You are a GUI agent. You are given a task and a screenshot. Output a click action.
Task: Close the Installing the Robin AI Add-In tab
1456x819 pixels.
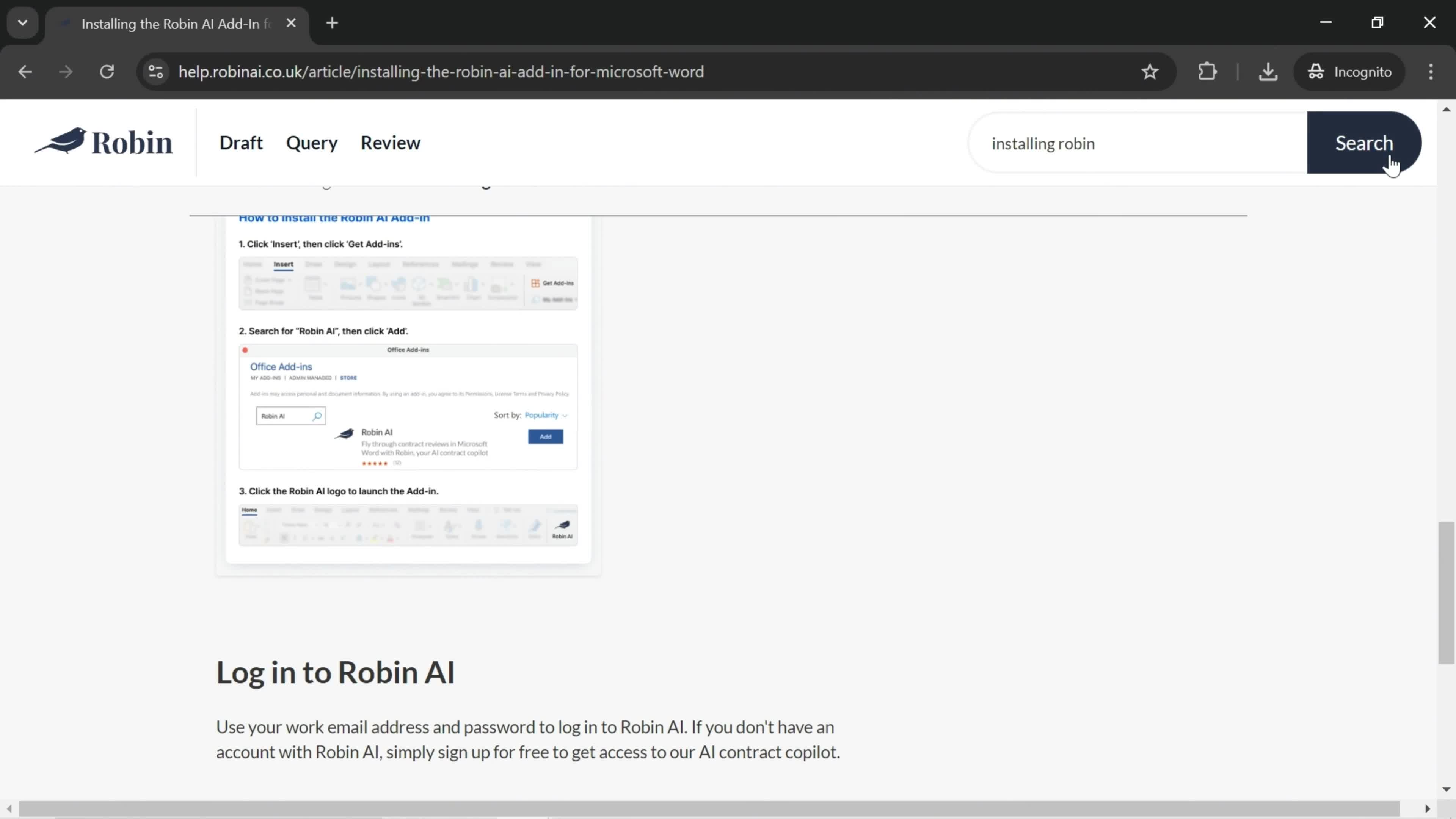291,23
